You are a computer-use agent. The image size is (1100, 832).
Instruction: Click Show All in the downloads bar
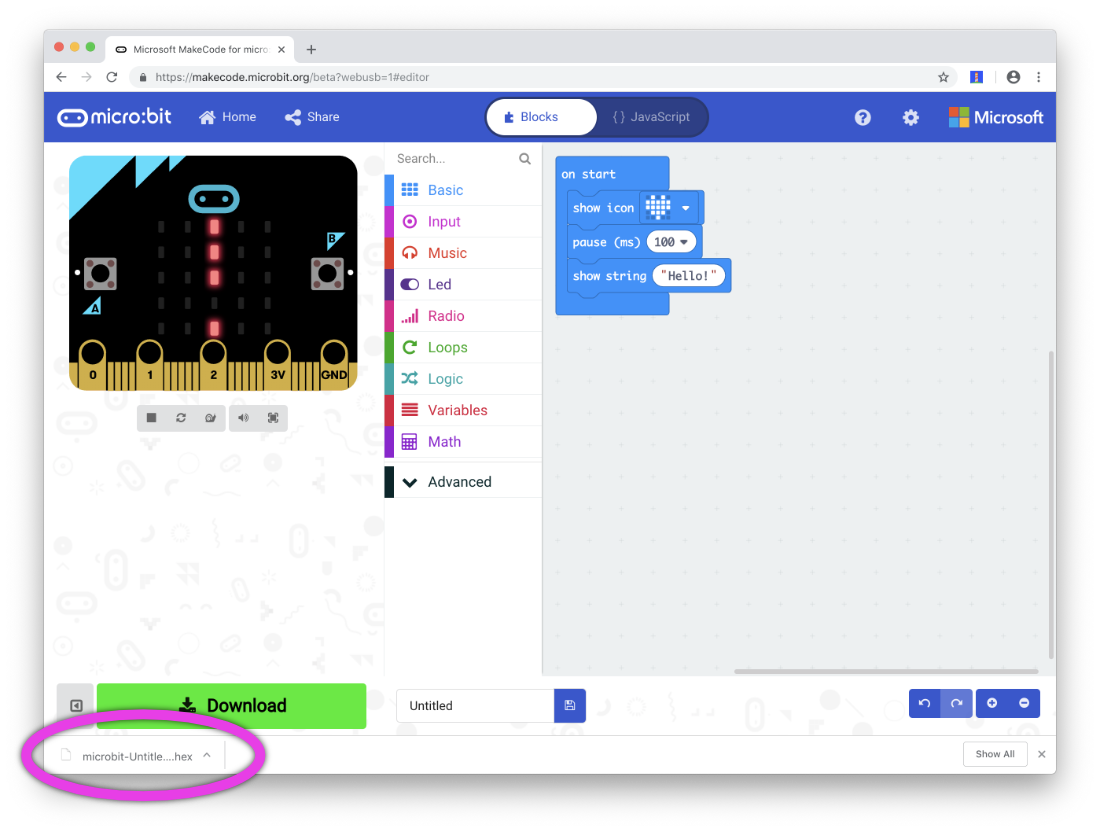994,754
